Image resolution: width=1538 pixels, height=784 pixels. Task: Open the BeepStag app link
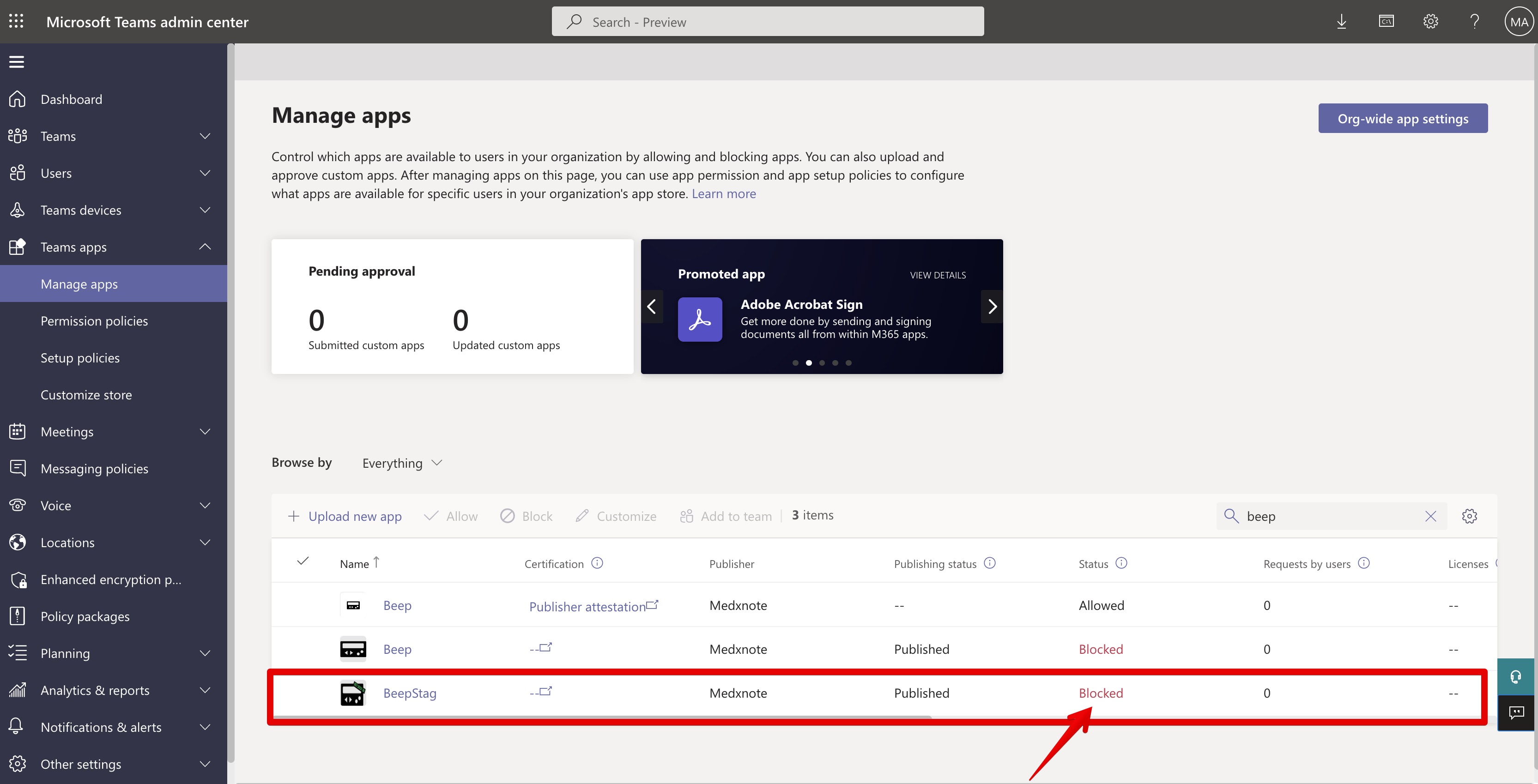tap(410, 694)
